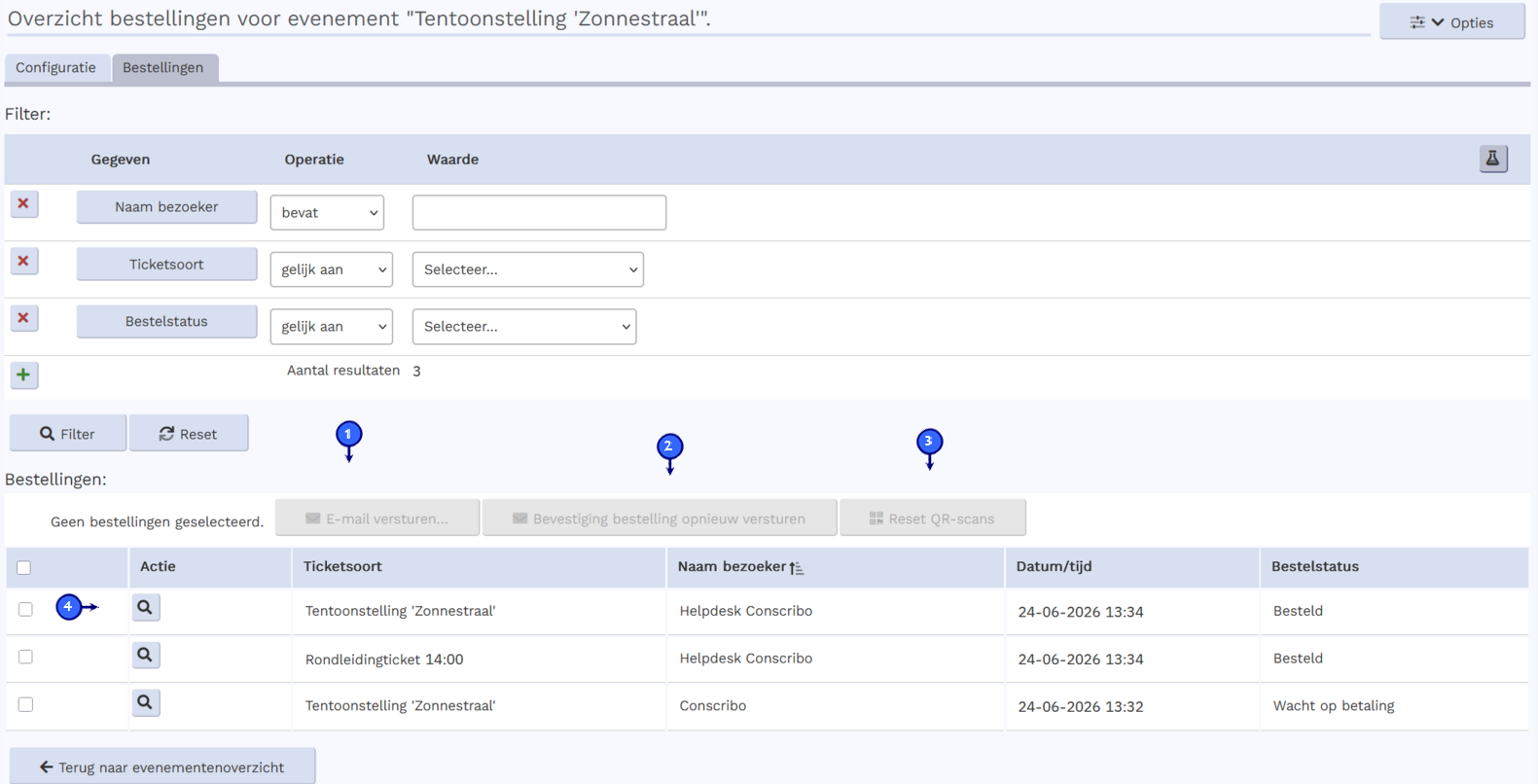Click the Ticketsoort filter field button
Screen dimensions: 1538x784
(x=166, y=265)
